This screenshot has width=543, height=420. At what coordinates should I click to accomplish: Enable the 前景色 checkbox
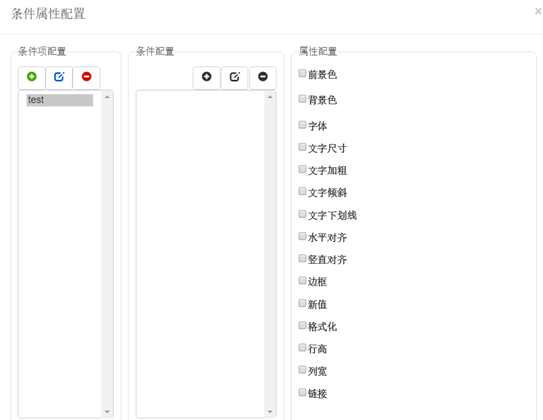point(302,73)
